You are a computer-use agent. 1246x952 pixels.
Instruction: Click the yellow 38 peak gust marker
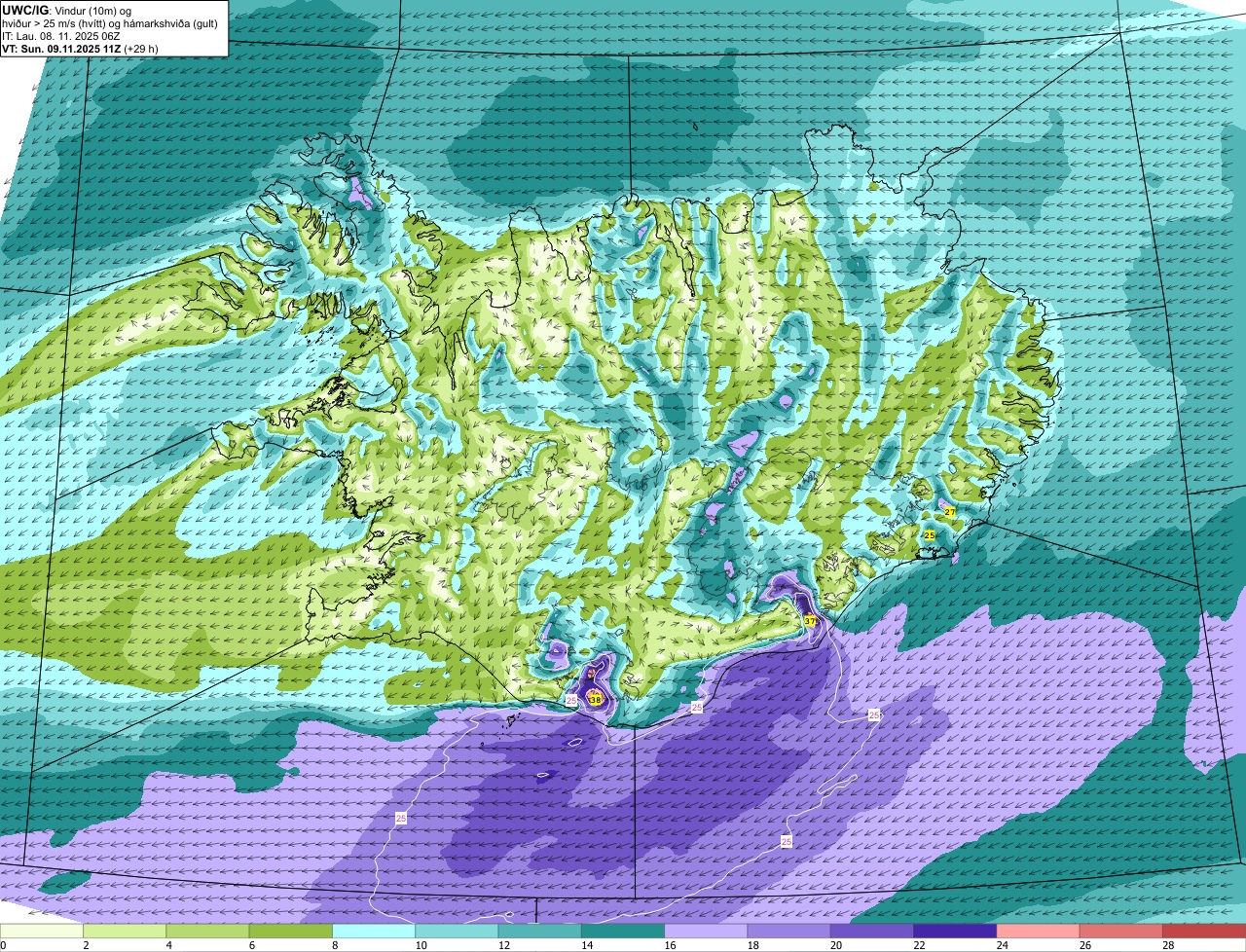[596, 699]
